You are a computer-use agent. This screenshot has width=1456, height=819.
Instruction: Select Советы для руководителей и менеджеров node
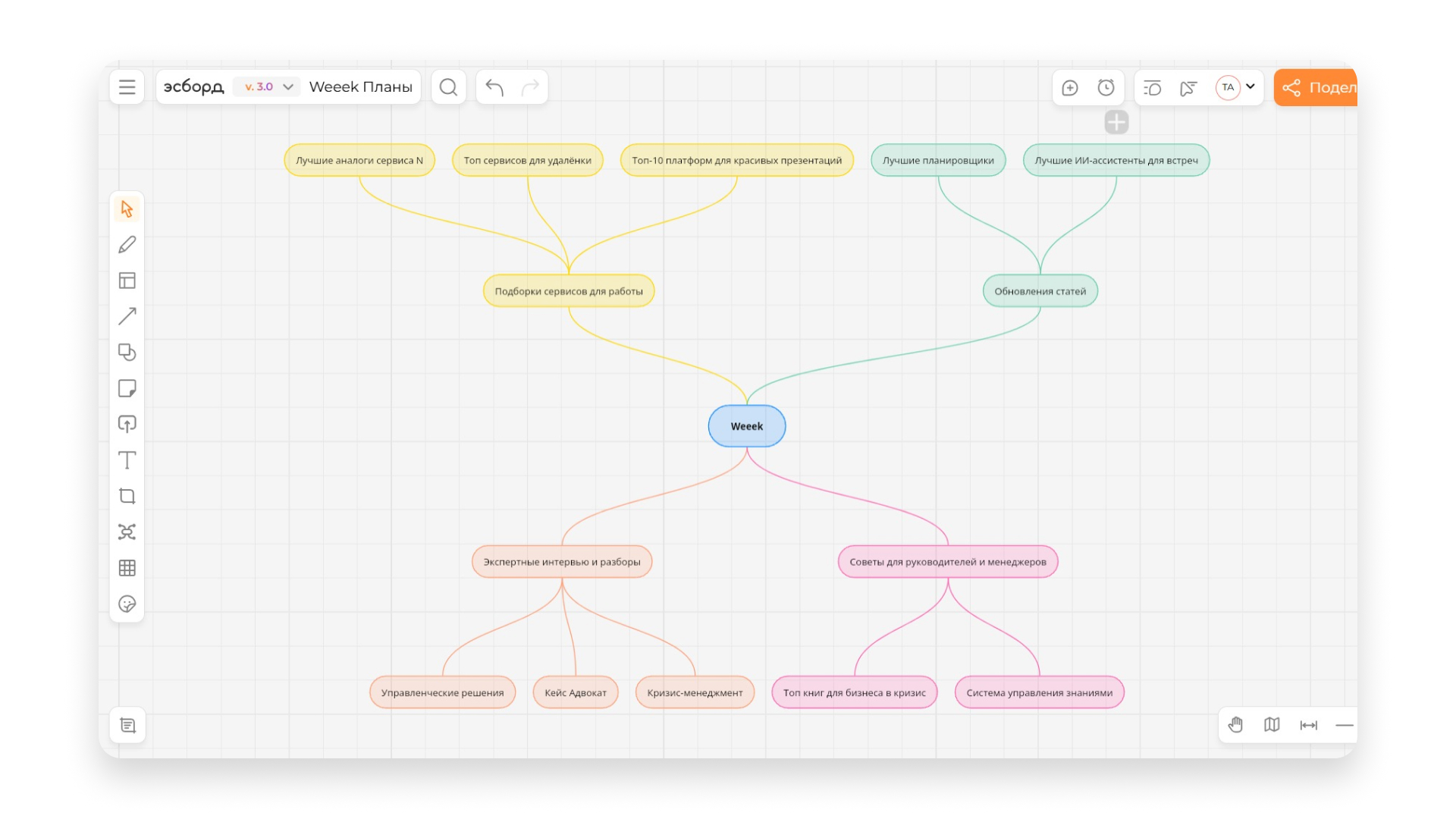pyautogui.click(x=948, y=562)
